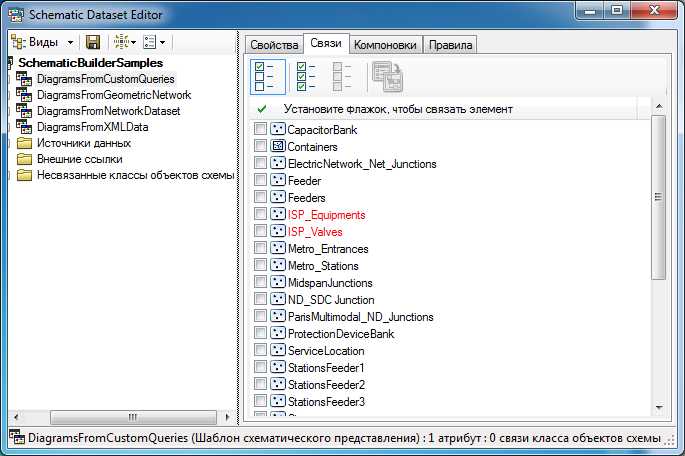Click the ISP_Valves element label
Image resolution: width=685 pixels, height=456 pixels.
314,232
